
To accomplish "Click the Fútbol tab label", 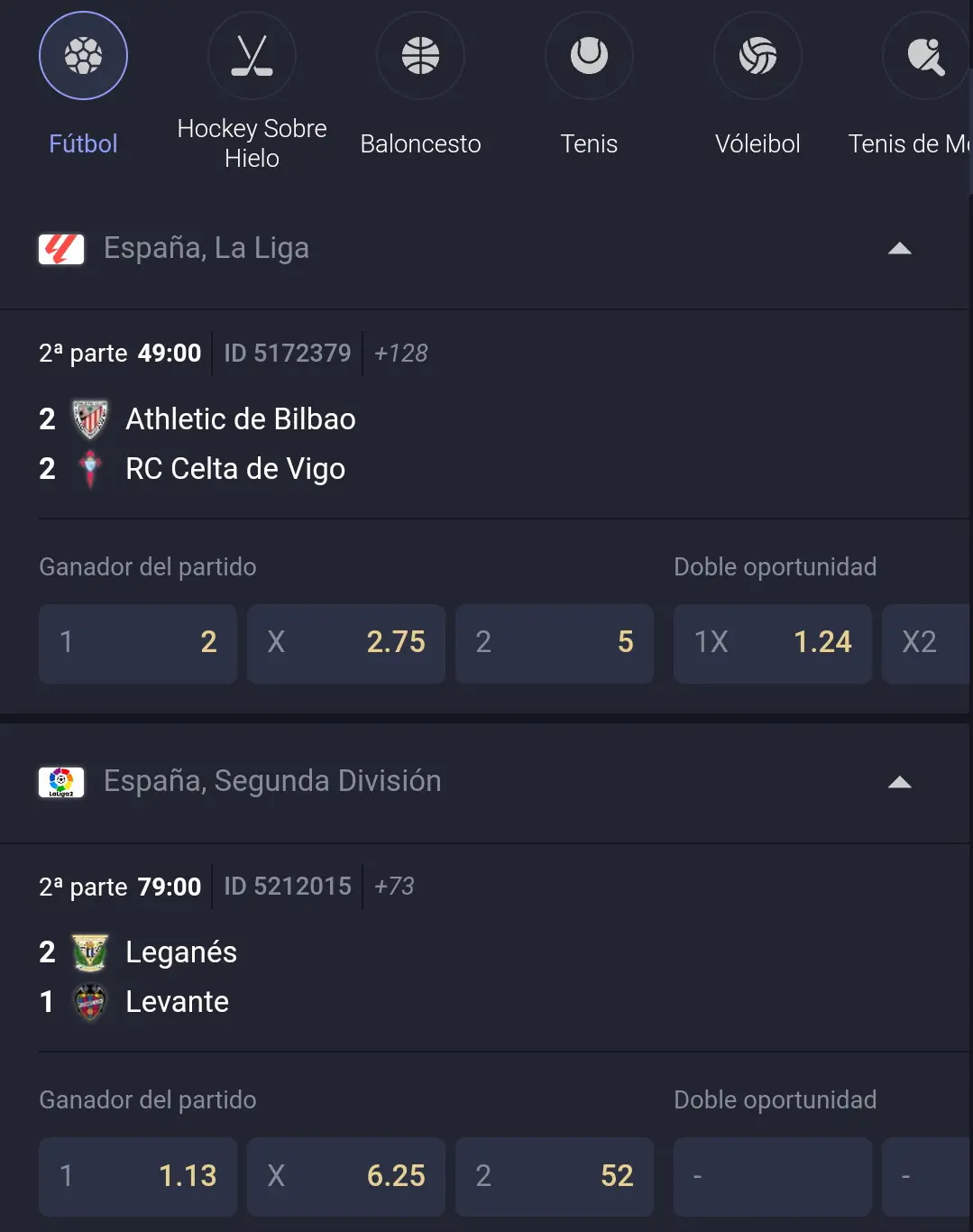I will [83, 144].
